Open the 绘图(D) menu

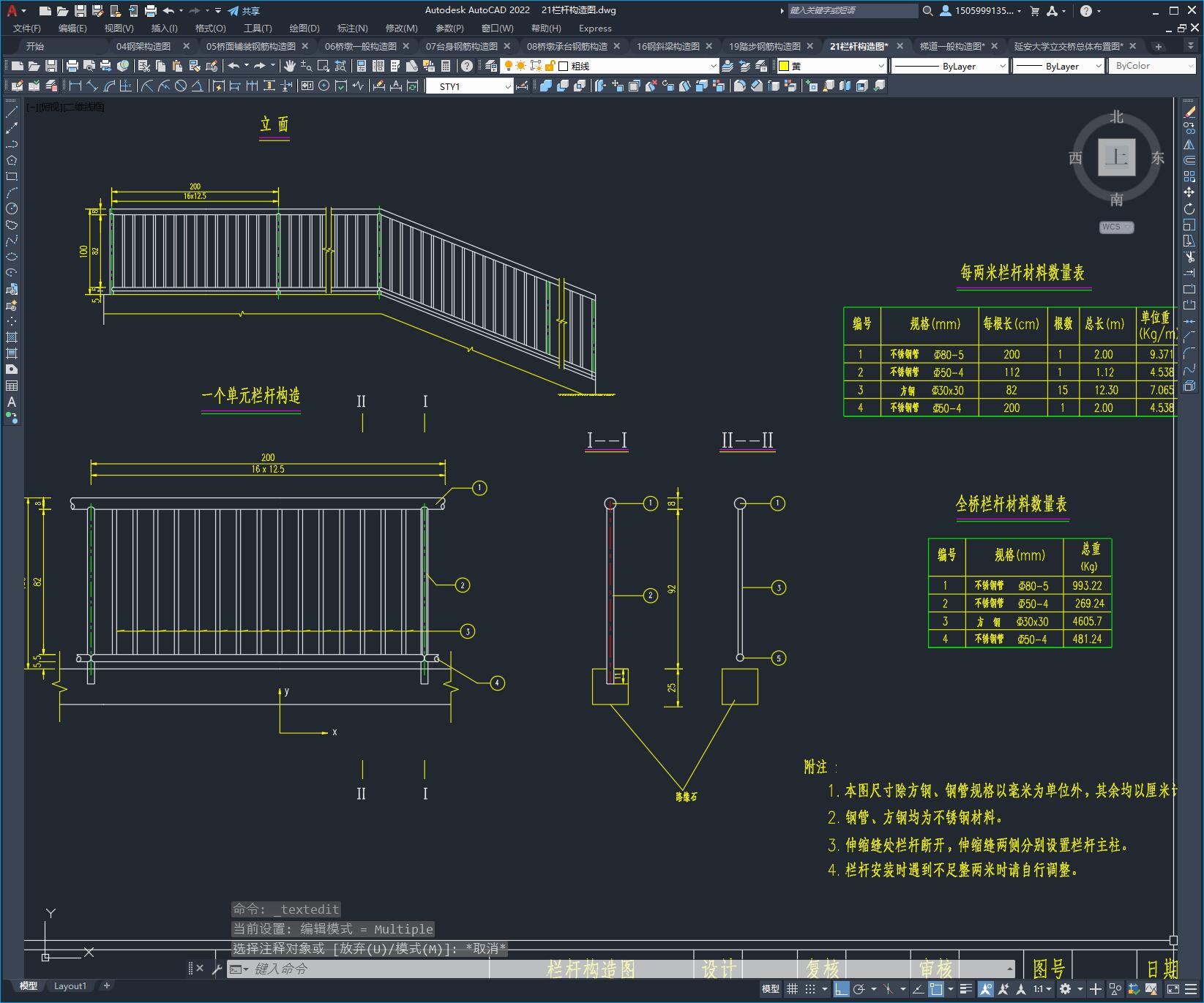[304, 29]
